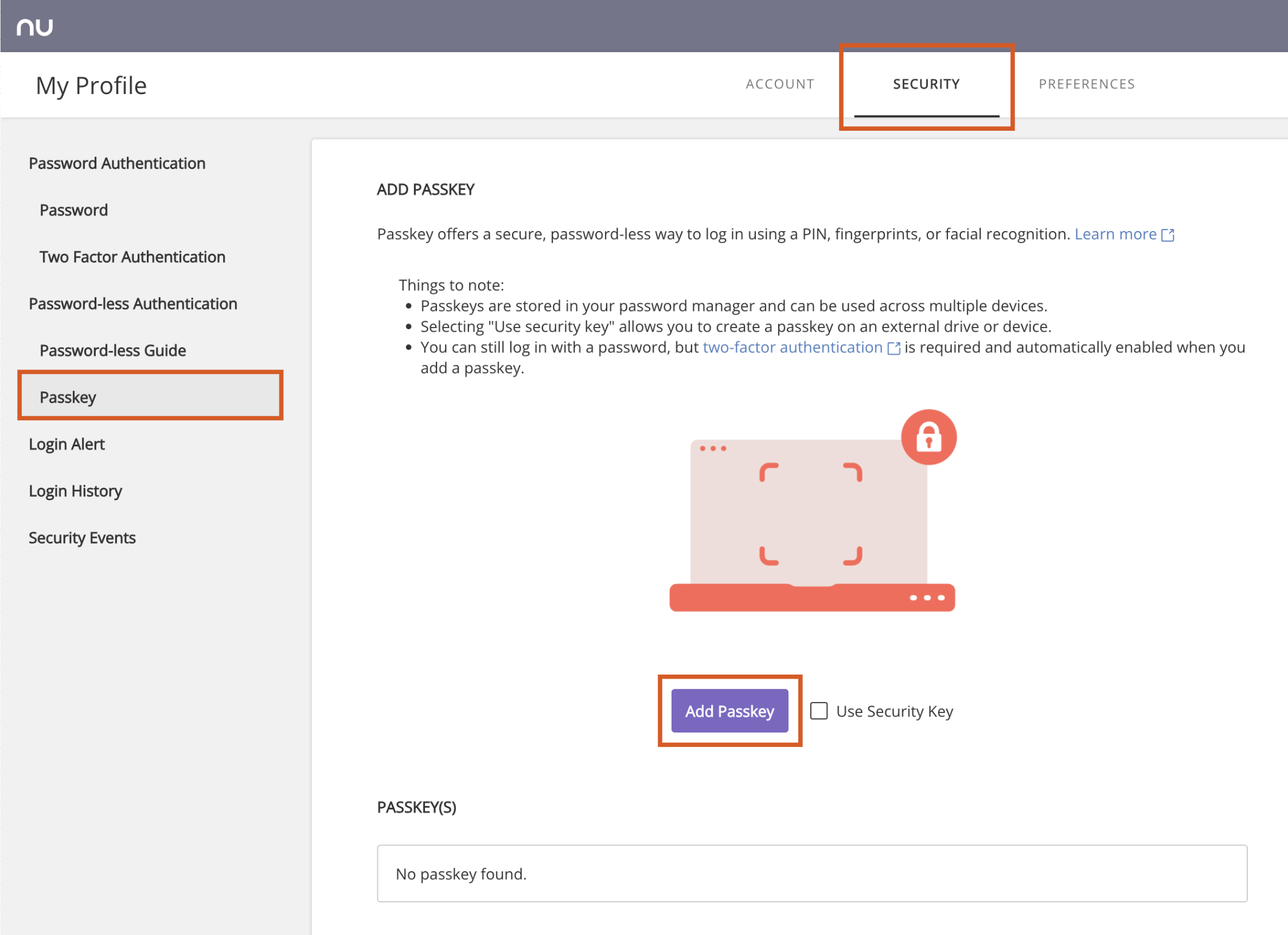Click external link icon beside Learn more
The width and height of the screenshot is (1288, 935).
pyautogui.click(x=1168, y=235)
